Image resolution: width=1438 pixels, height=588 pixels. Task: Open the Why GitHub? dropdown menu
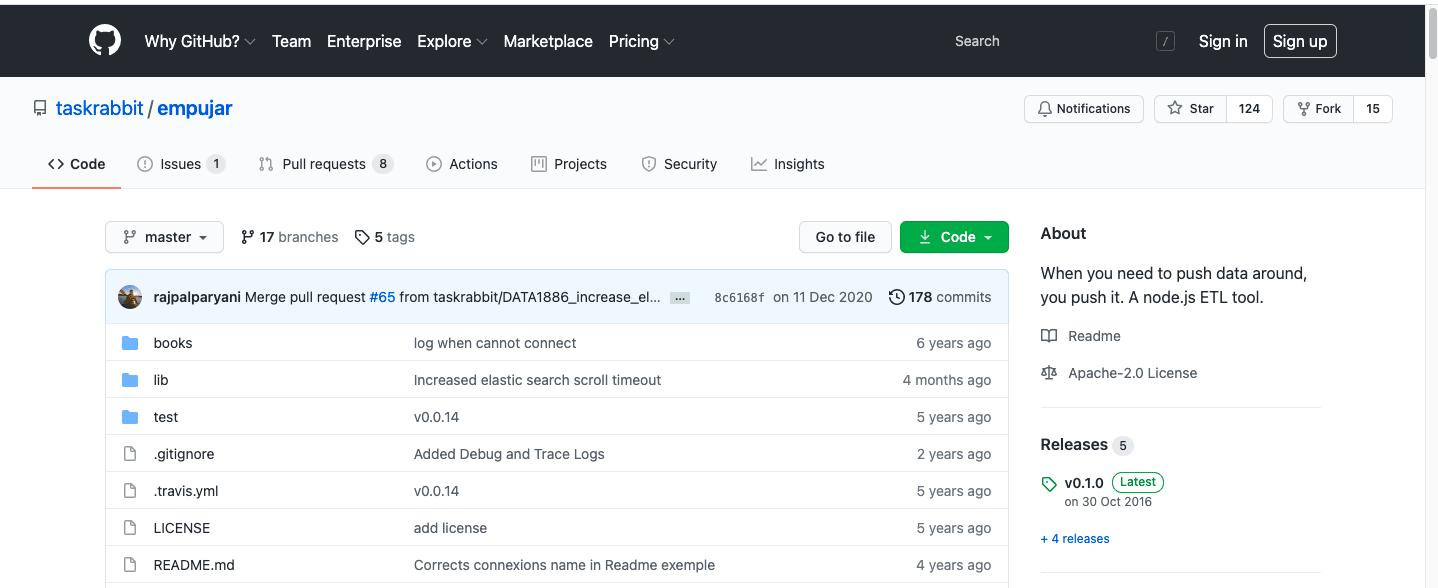[x=200, y=41]
